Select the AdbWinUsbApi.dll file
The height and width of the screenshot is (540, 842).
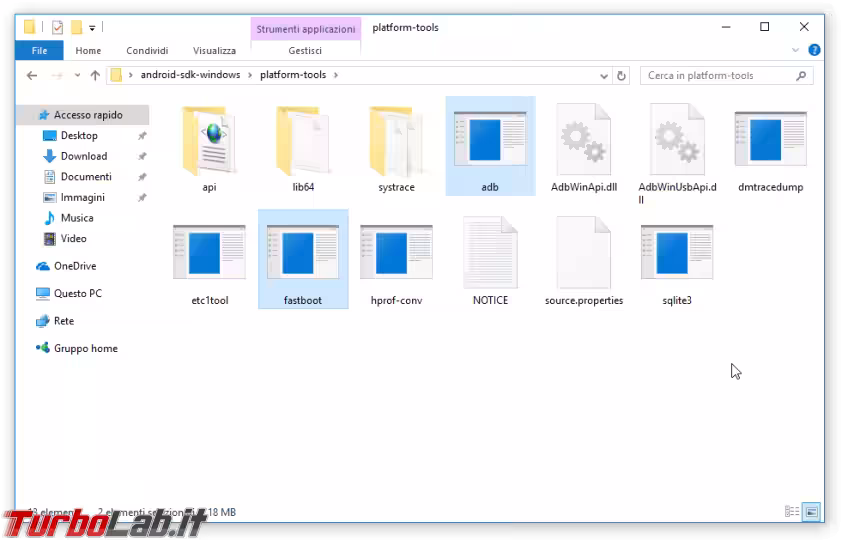(677, 153)
